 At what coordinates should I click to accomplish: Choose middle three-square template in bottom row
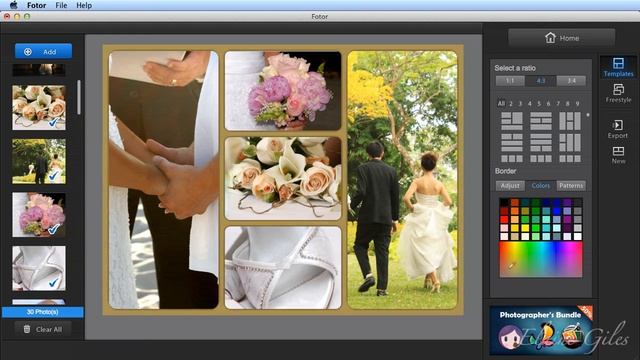(x=541, y=159)
